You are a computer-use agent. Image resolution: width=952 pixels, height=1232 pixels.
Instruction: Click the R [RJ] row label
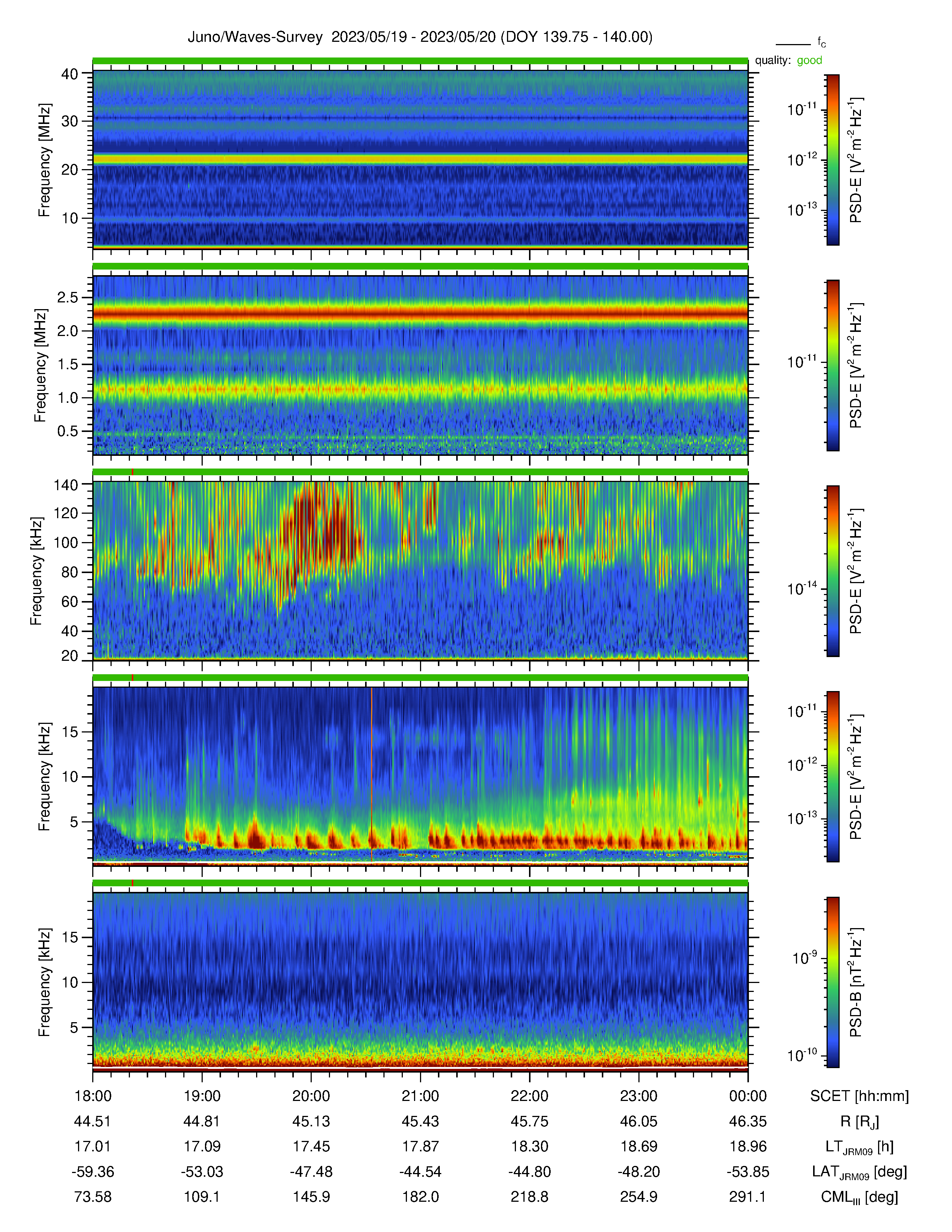(859, 1121)
